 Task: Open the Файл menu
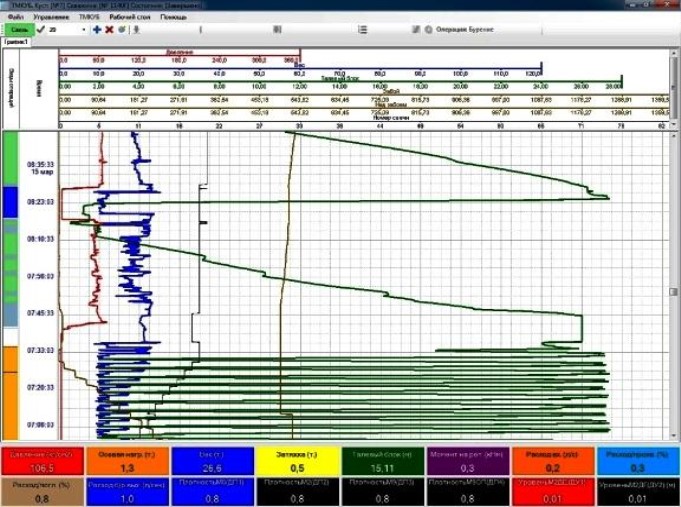coord(13,18)
